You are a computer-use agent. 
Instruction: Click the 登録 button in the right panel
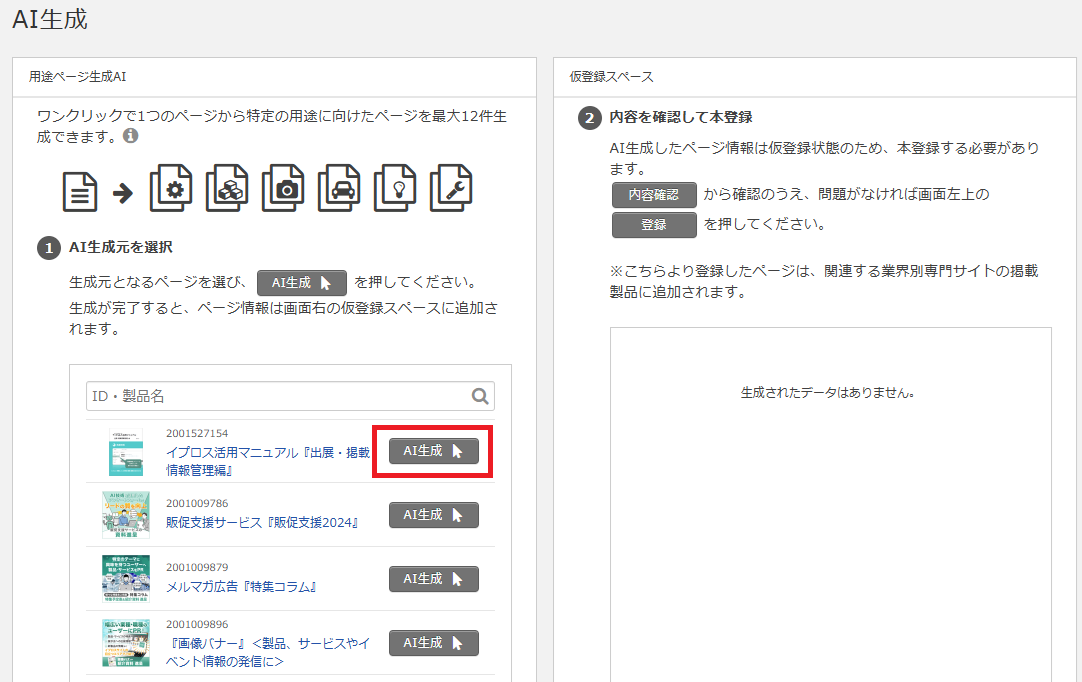coord(653,225)
